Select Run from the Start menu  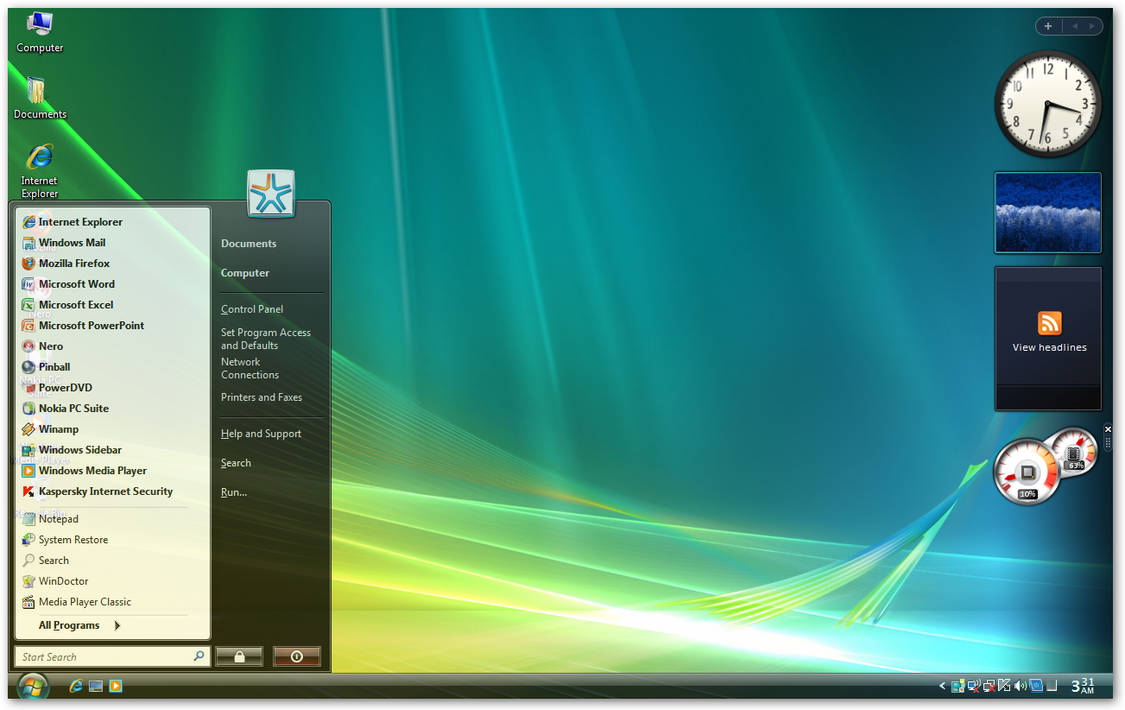point(232,491)
